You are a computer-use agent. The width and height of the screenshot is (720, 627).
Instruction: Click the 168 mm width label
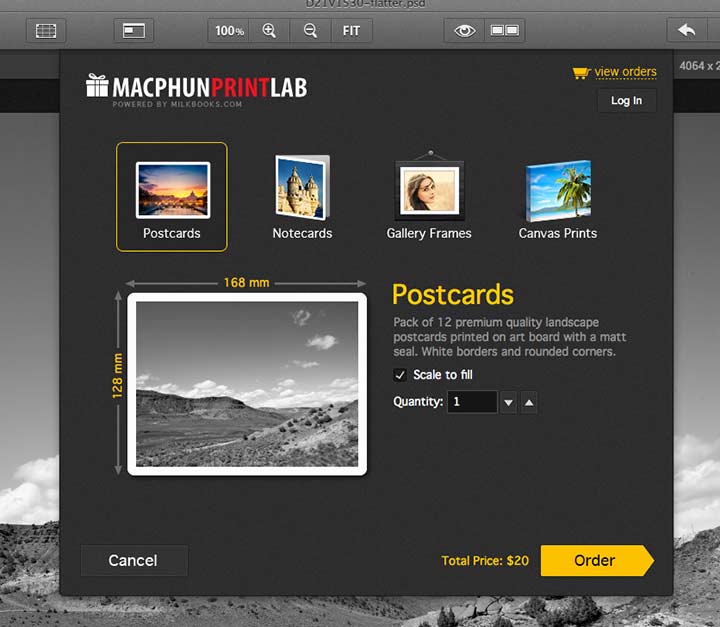click(x=247, y=282)
